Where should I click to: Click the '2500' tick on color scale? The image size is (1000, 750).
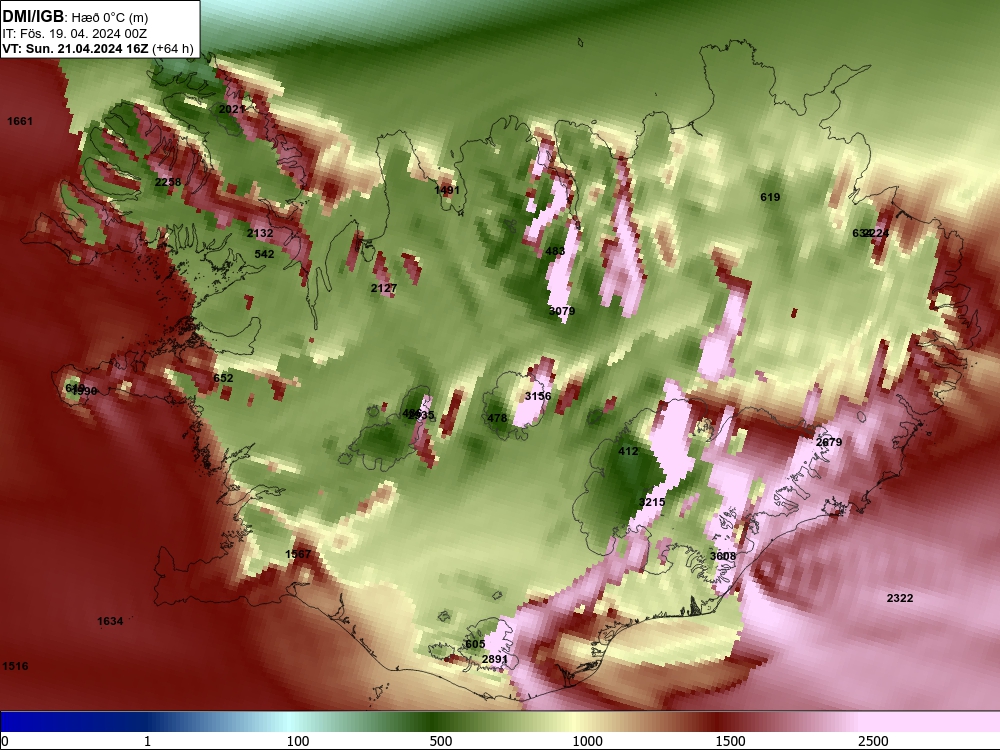873,741
